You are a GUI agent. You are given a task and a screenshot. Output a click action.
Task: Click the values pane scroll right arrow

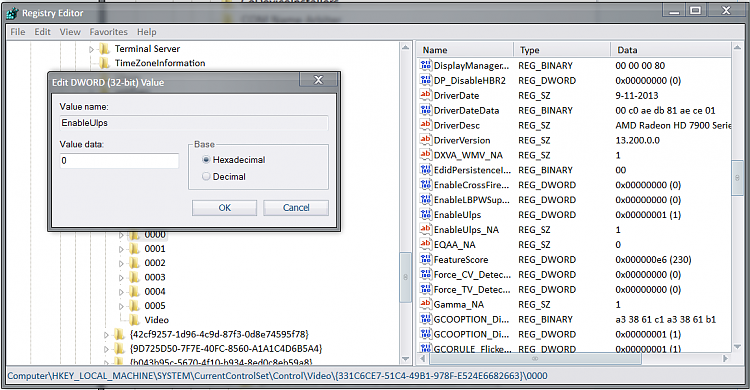pyautogui.click(x=725, y=358)
